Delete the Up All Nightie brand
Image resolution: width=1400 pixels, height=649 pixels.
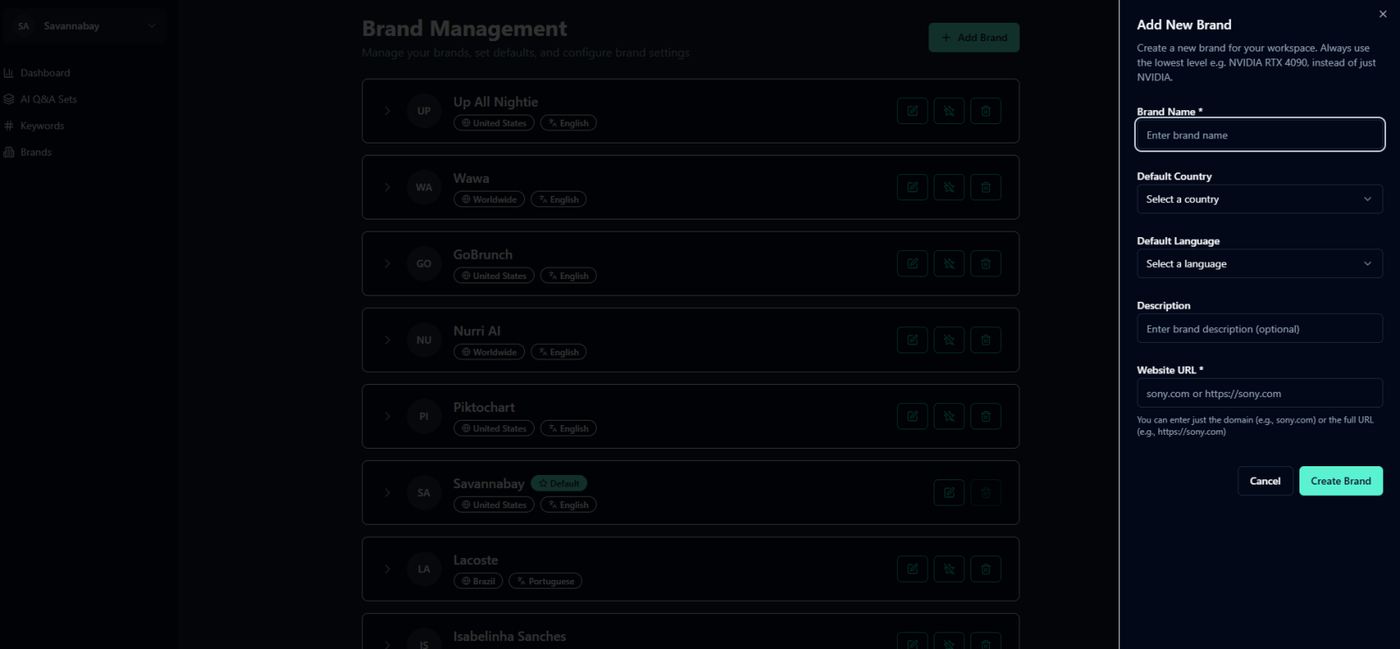pos(986,111)
